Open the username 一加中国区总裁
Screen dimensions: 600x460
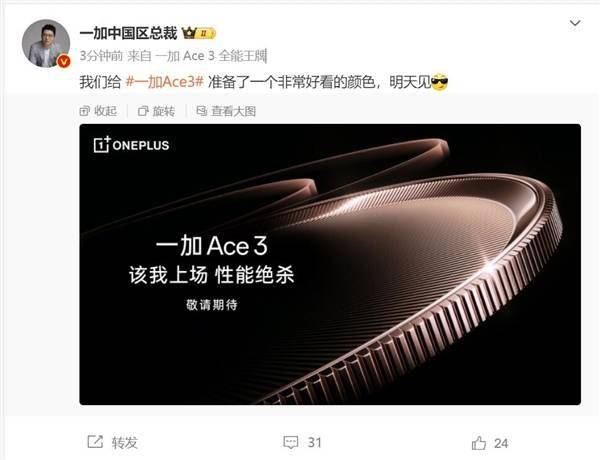[x=128, y=34]
